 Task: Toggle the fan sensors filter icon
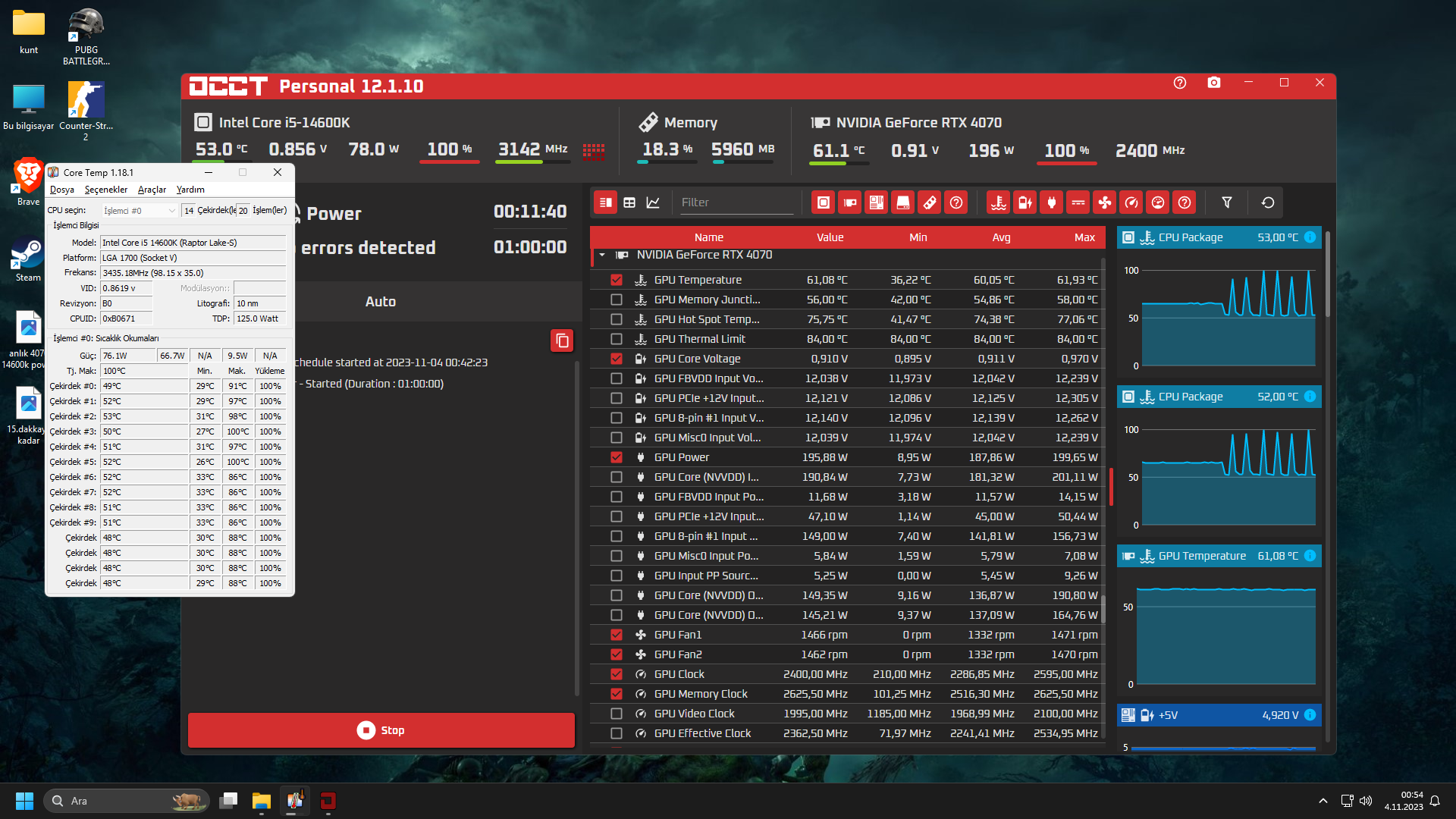pos(1105,202)
